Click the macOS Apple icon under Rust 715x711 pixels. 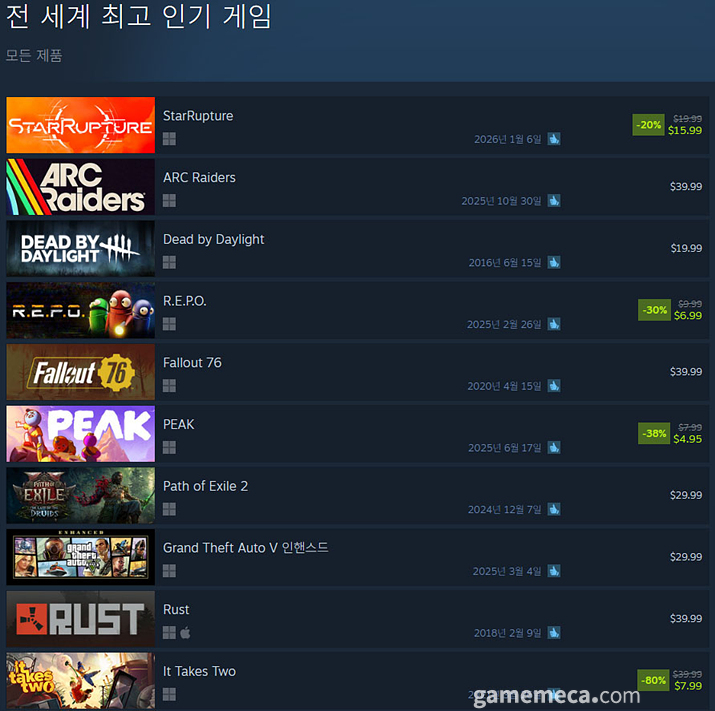coord(185,633)
